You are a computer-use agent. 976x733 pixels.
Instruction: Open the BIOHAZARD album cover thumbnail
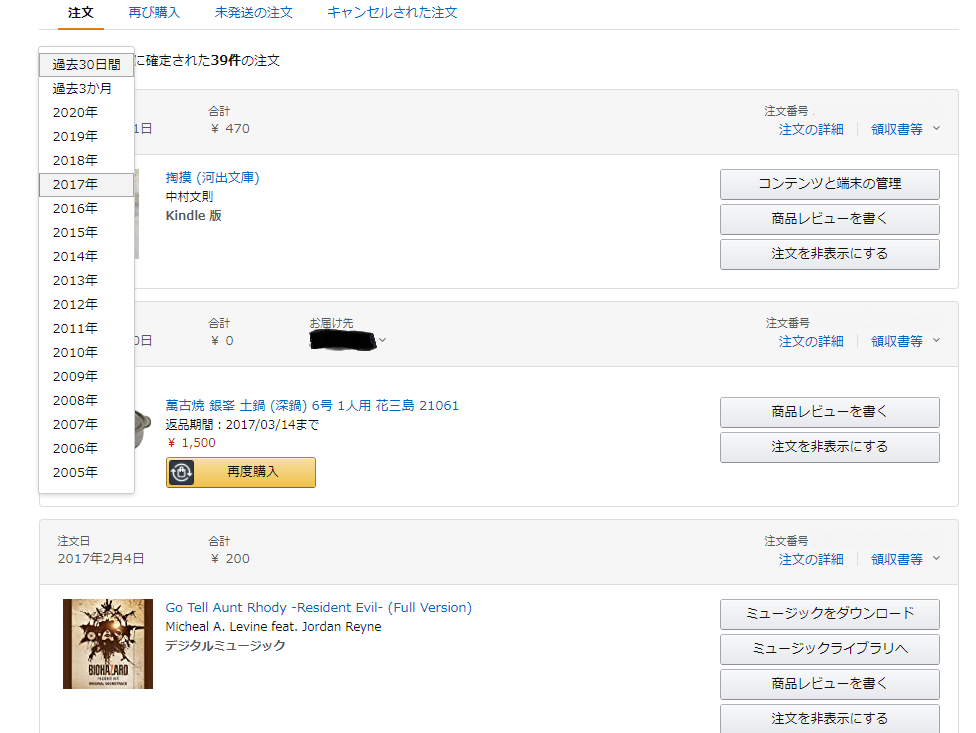pyautogui.click(x=108, y=643)
